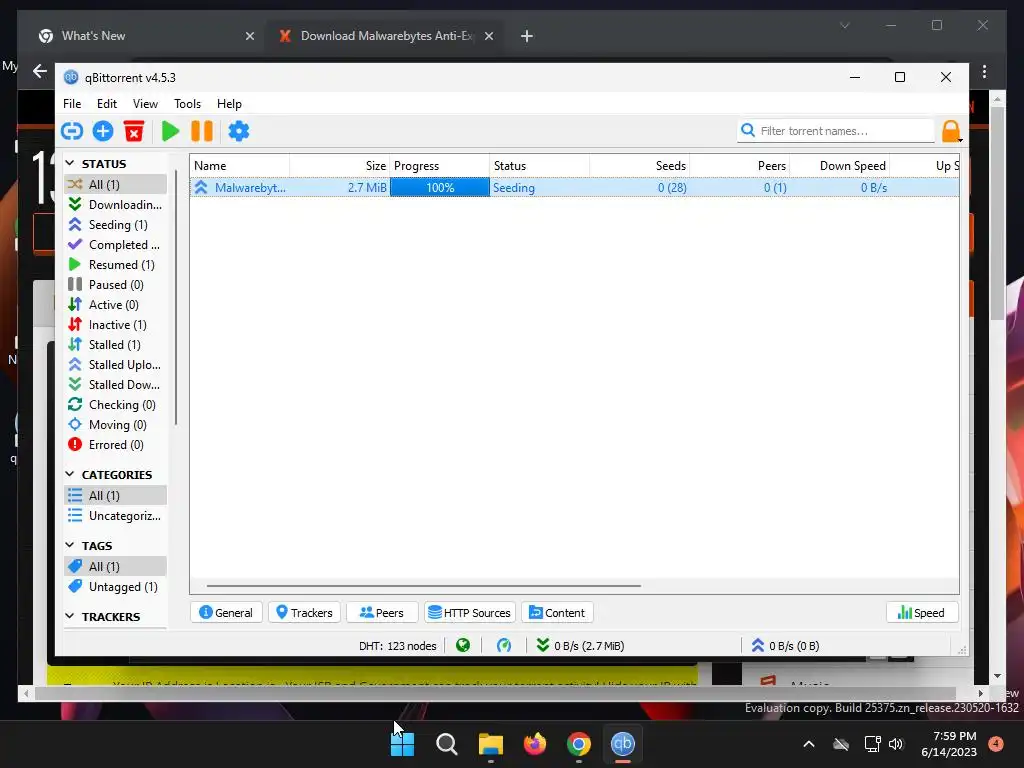Click the Add Torrent File plus icon
The image size is (1024, 768).
(103, 131)
